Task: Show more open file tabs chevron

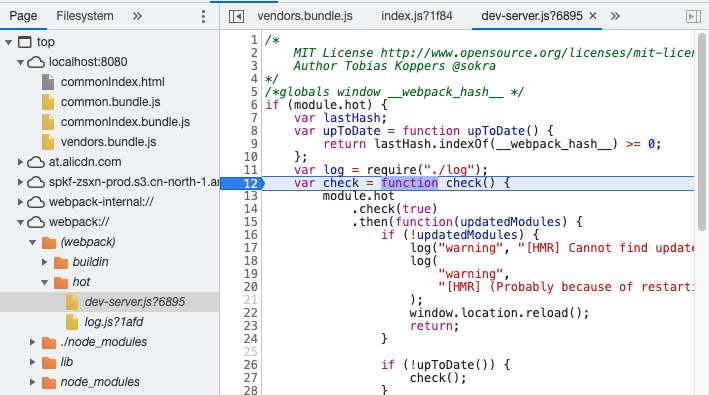Action: click(615, 16)
